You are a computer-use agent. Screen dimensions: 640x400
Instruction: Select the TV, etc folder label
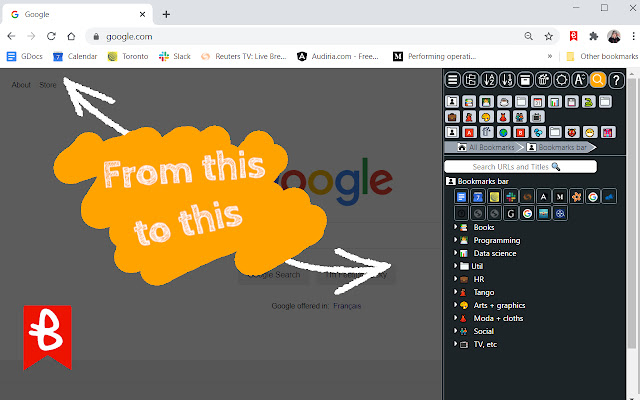coord(485,344)
